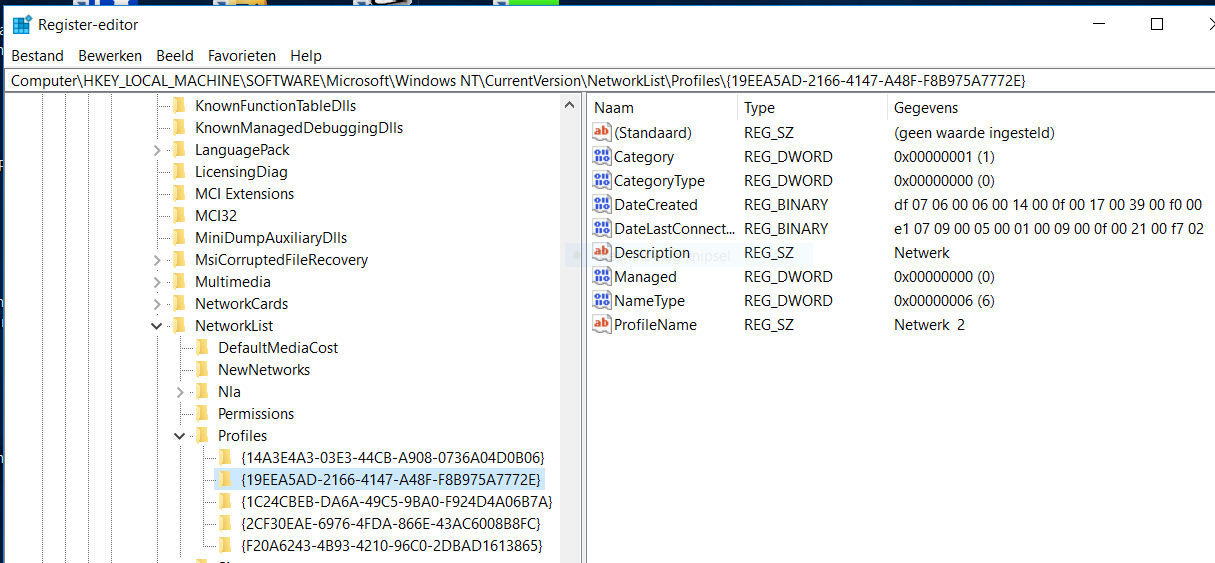Select the KnownFunctionTableDlls folder icon

pyautogui.click(x=180, y=106)
